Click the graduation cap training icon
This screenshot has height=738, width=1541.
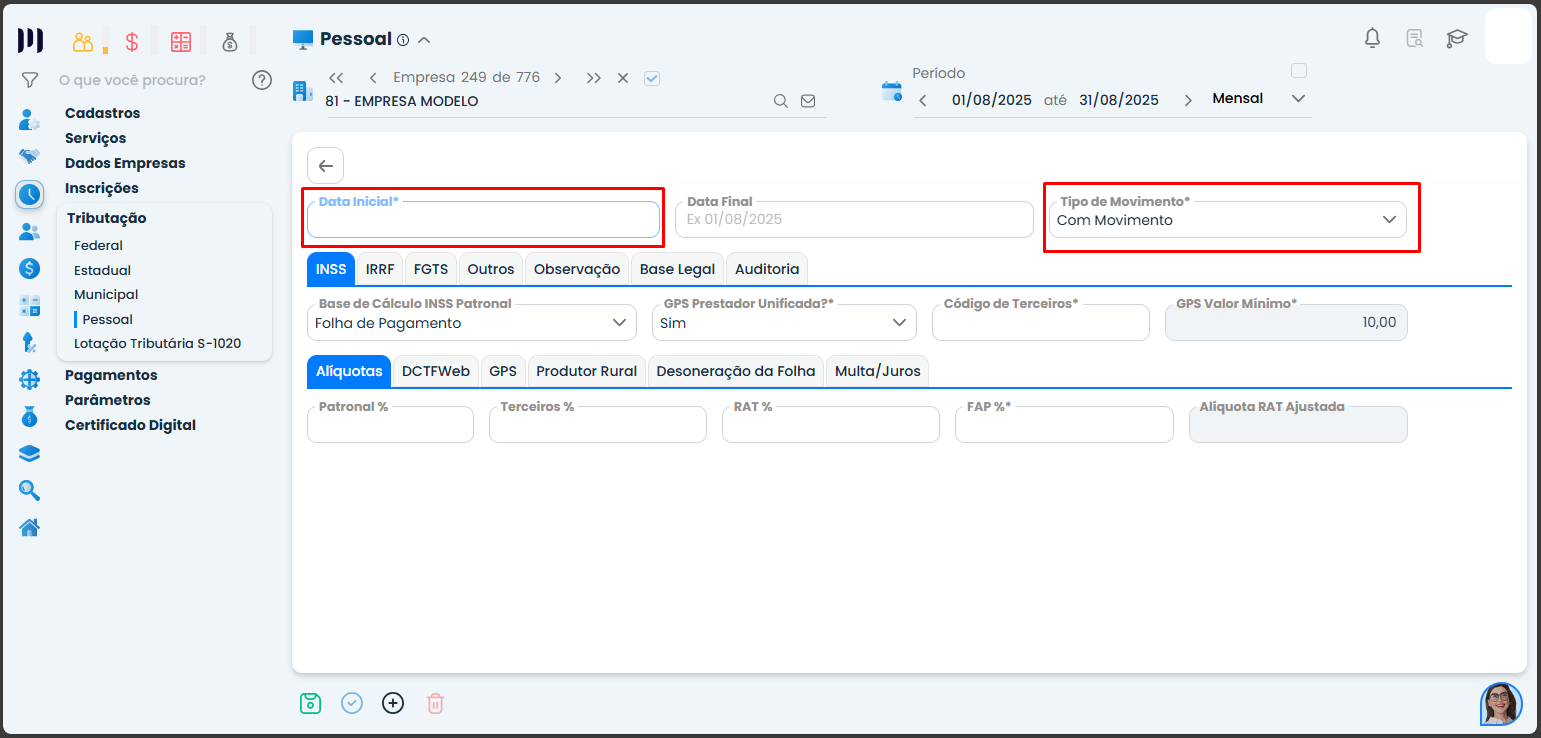click(x=1456, y=38)
